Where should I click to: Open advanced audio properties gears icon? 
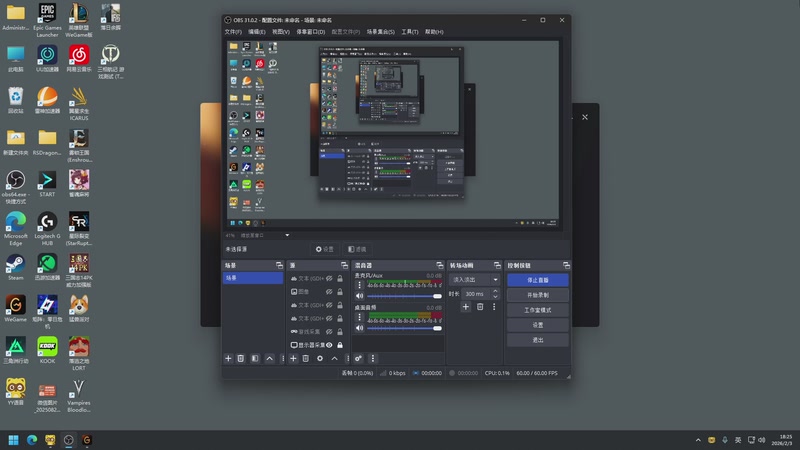click(x=358, y=359)
